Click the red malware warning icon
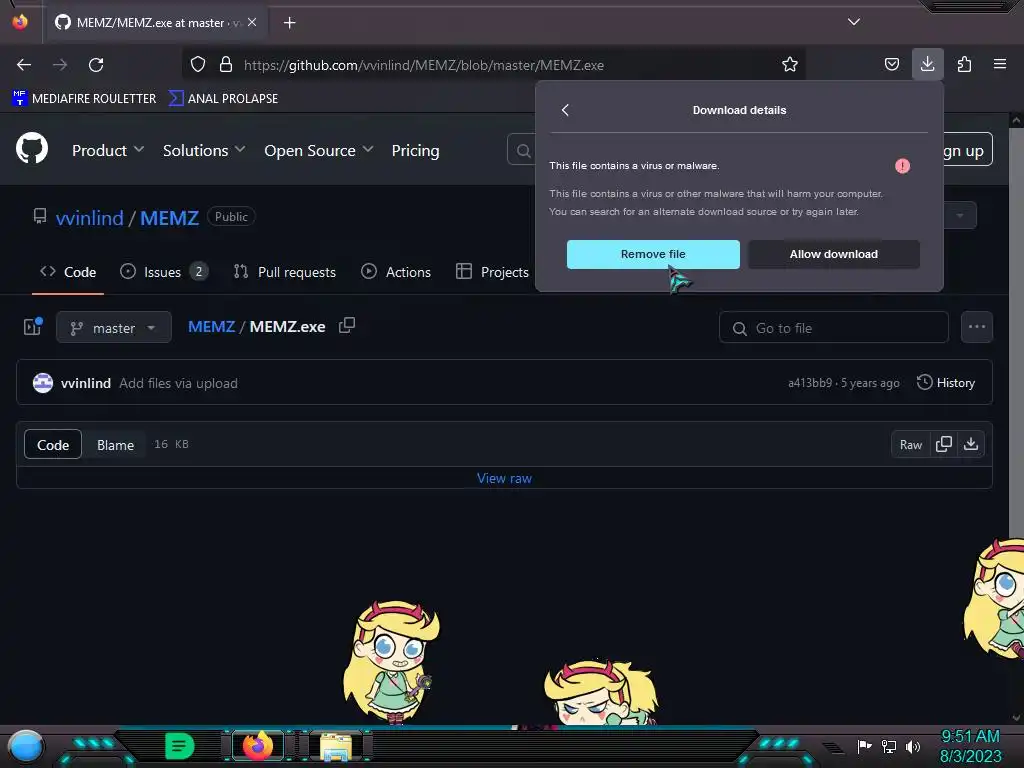 pos(903,166)
